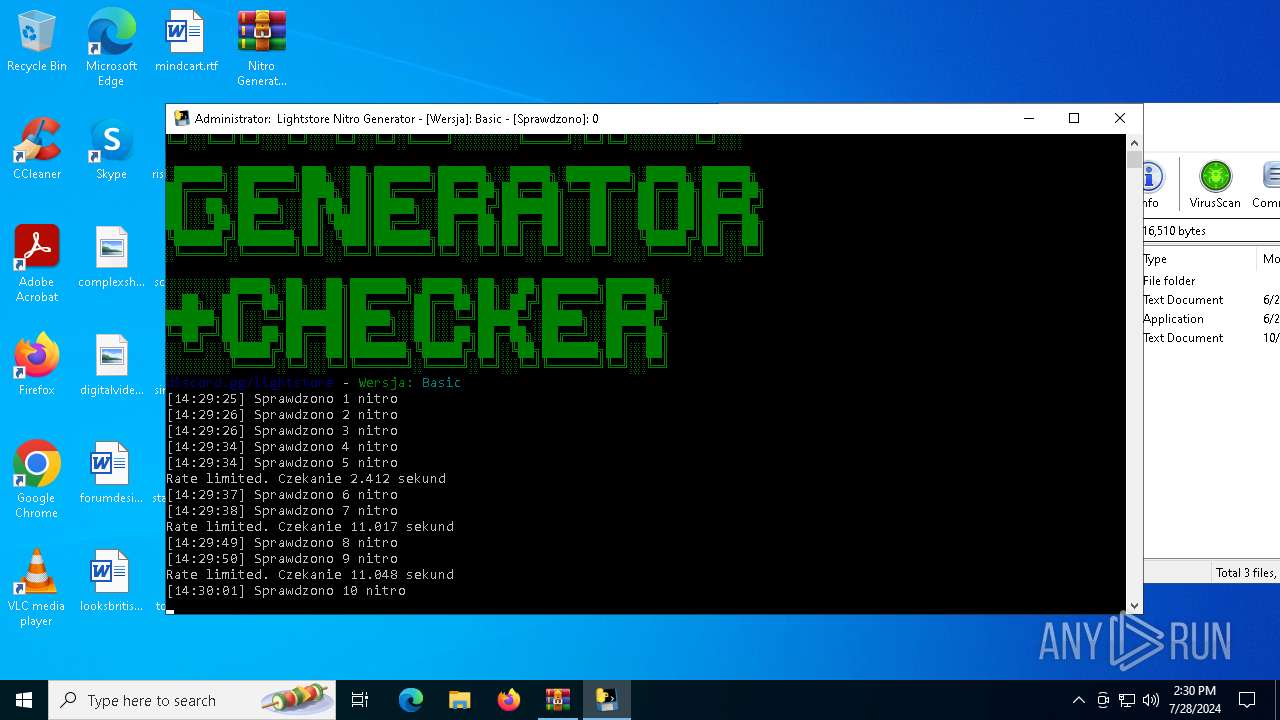Open the Recycle Bin desktop icon
This screenshot has width=1280, height=720.
[37, 42]
